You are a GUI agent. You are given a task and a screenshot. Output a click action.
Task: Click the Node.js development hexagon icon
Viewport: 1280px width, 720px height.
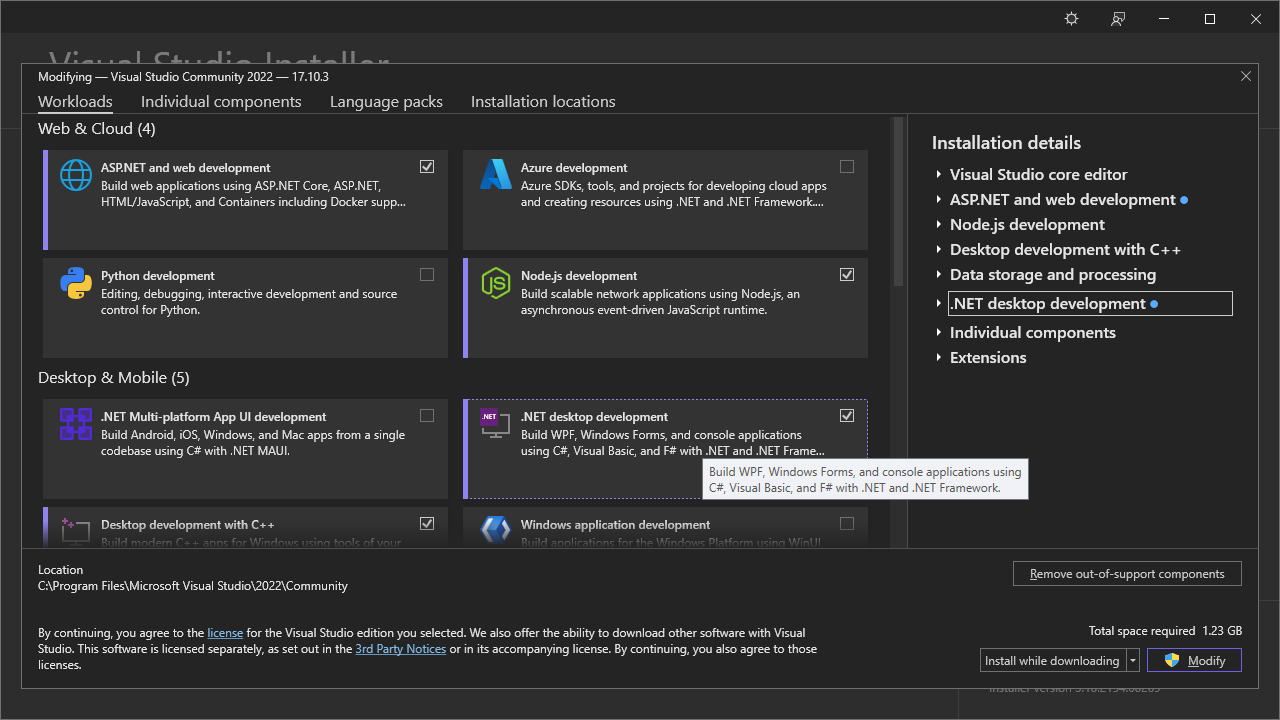tap(496, 283)
